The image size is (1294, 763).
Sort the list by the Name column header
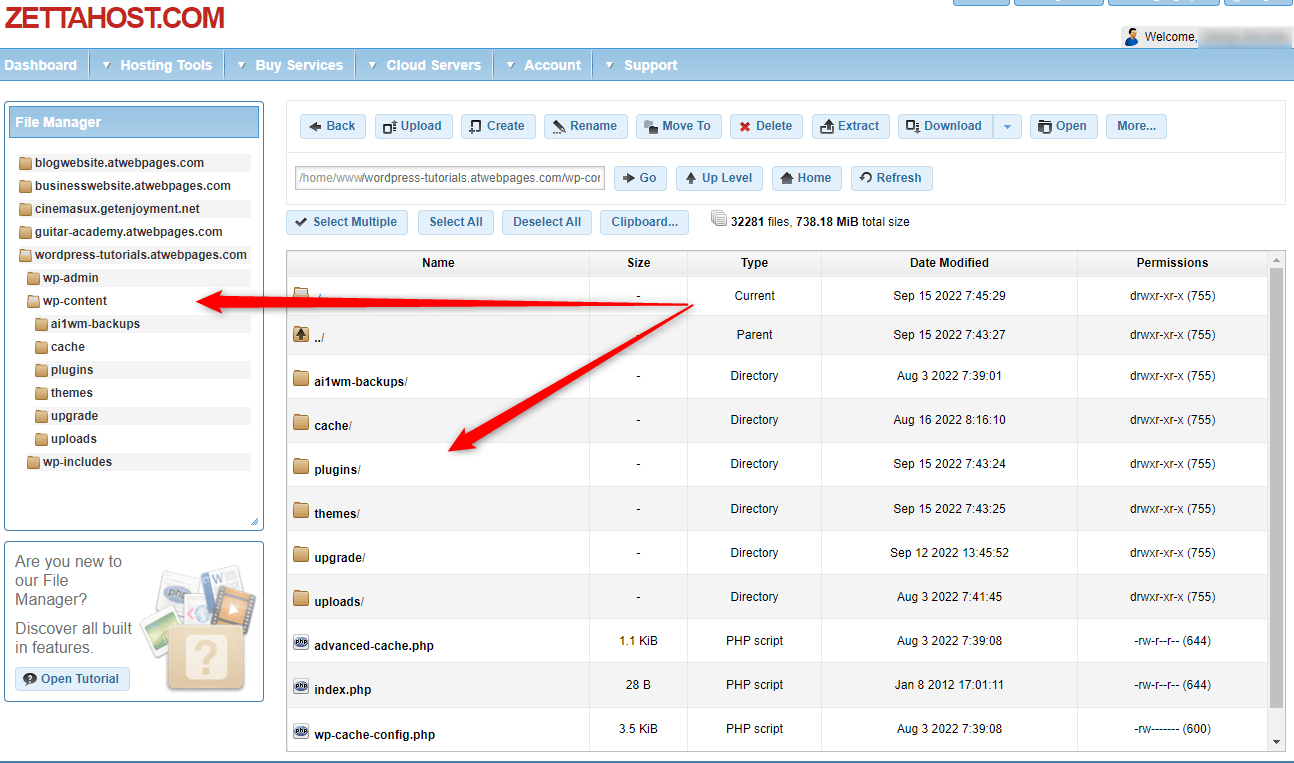[x=438, y=263]
